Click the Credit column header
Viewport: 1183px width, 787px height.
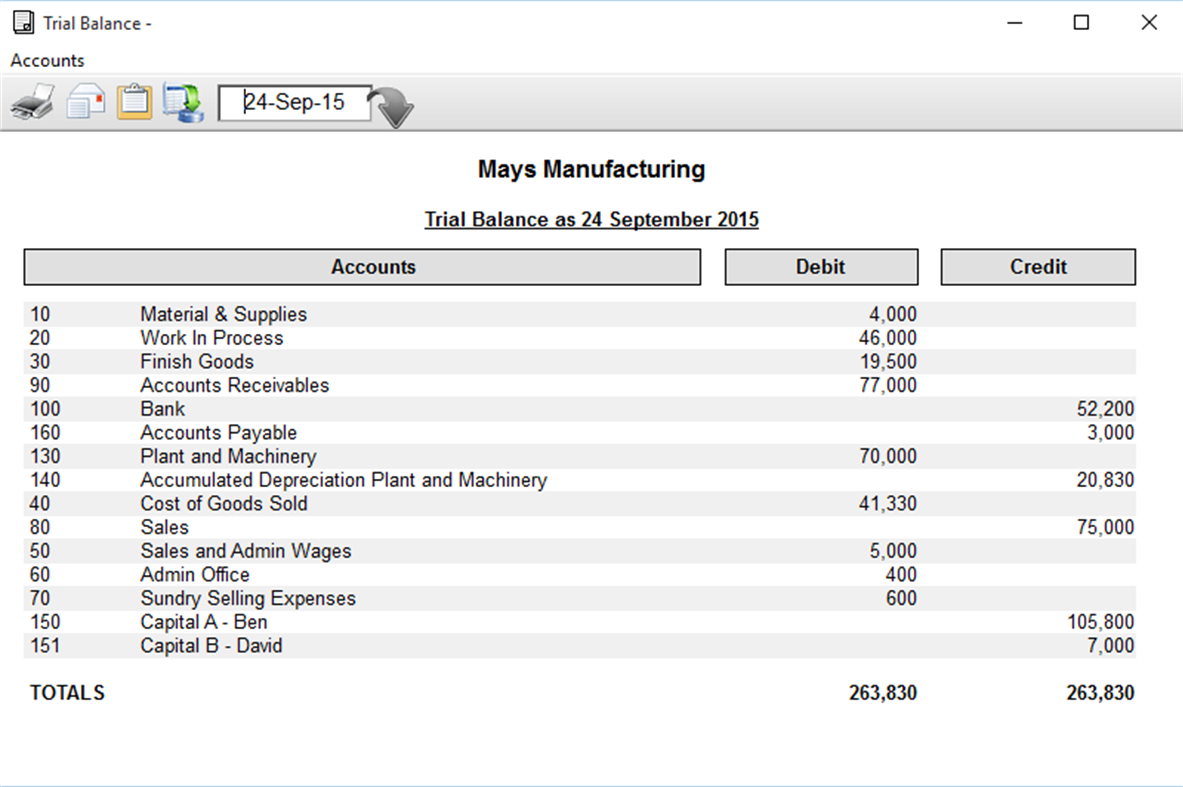pos(1037,267)
